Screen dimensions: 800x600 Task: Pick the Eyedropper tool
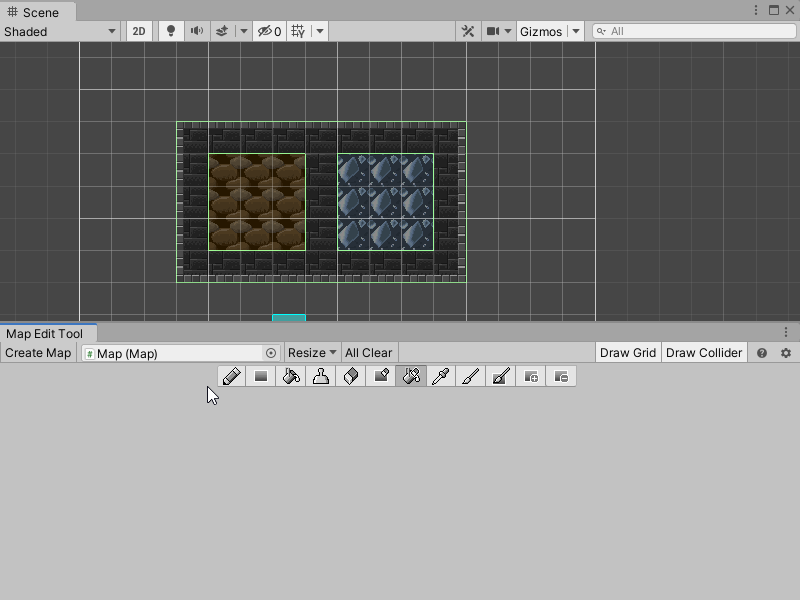tap(439, 377)
